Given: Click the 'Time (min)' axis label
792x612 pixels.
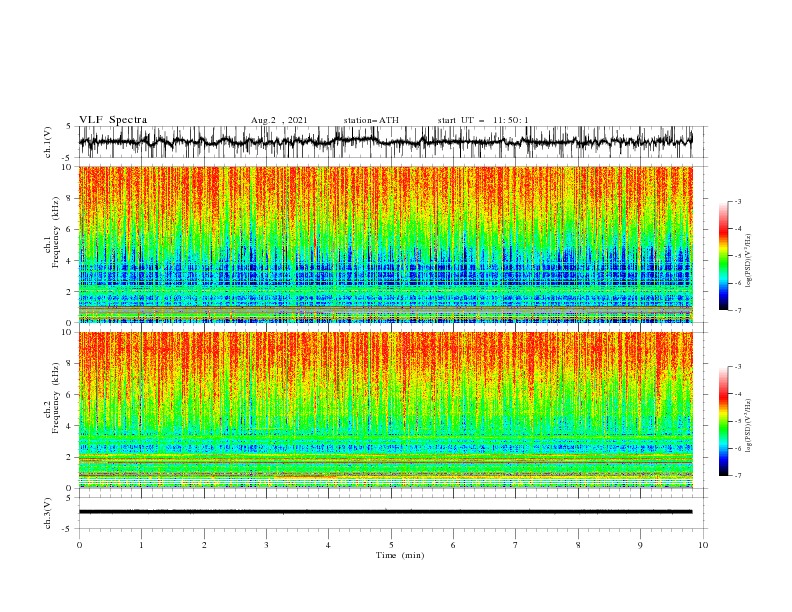Looking at the screenshot, I should (400, 555).
